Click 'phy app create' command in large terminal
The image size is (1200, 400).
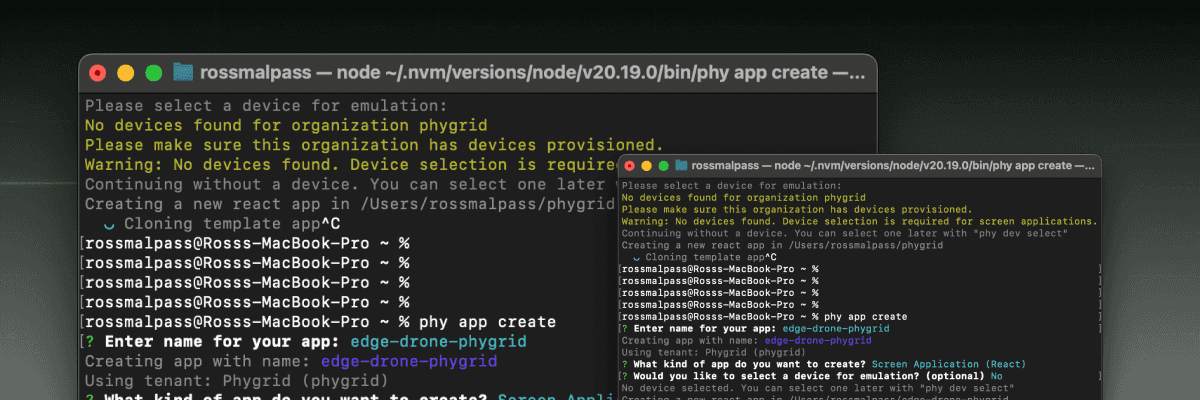pyautogui.click(x=487, y=322)
